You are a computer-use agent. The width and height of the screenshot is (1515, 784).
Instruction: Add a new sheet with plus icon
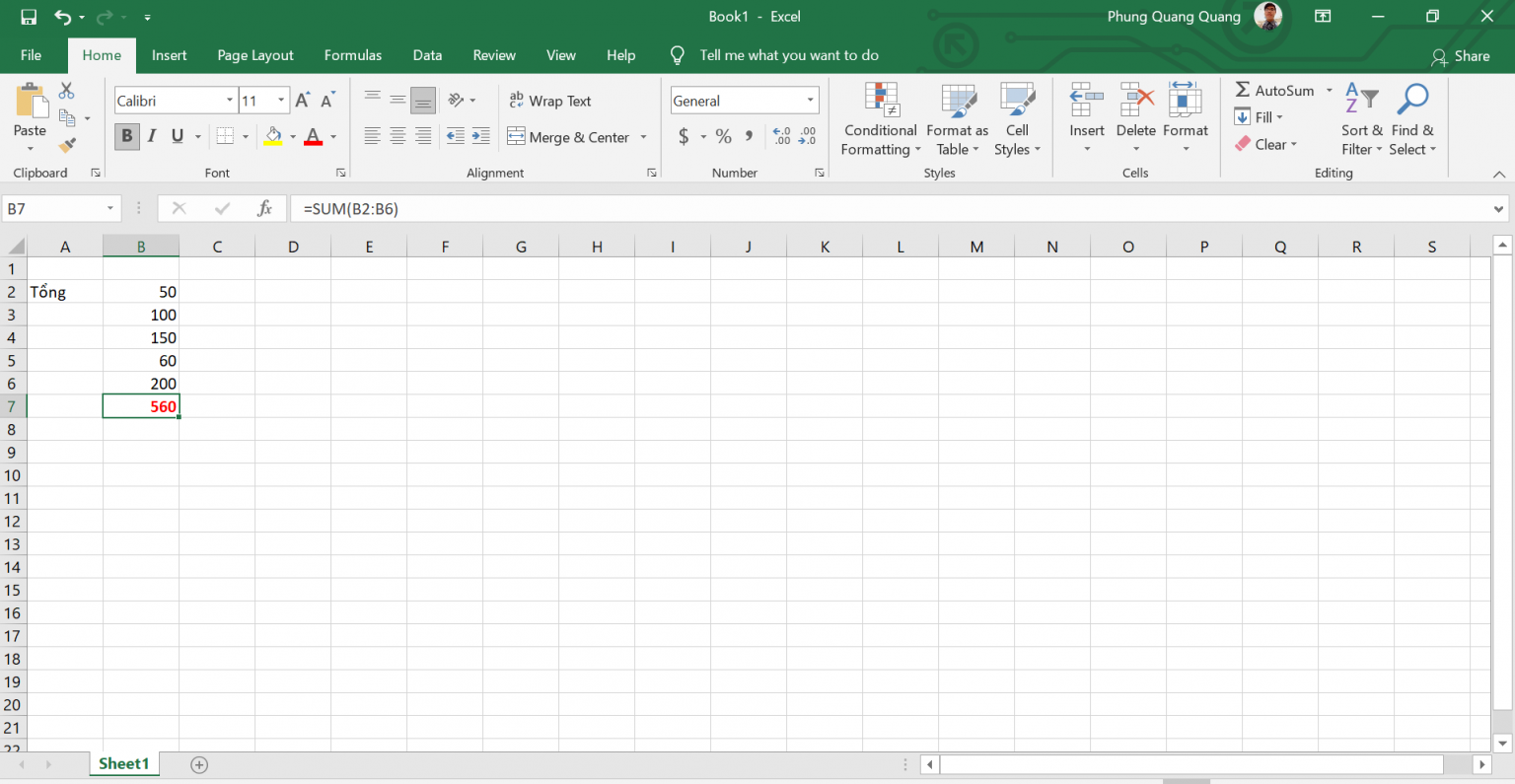pyautogui.click(x=199, y=764)
